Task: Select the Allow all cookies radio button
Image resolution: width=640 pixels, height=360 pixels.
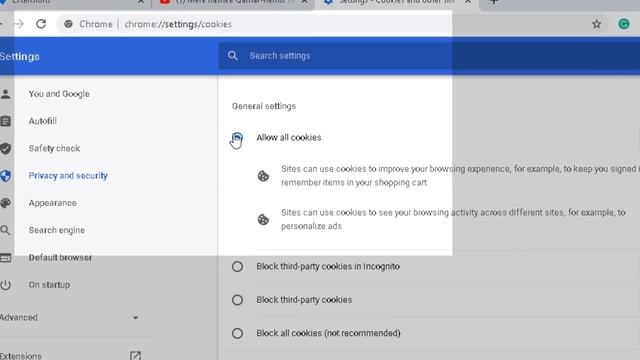Action: (x=237, y=138)
